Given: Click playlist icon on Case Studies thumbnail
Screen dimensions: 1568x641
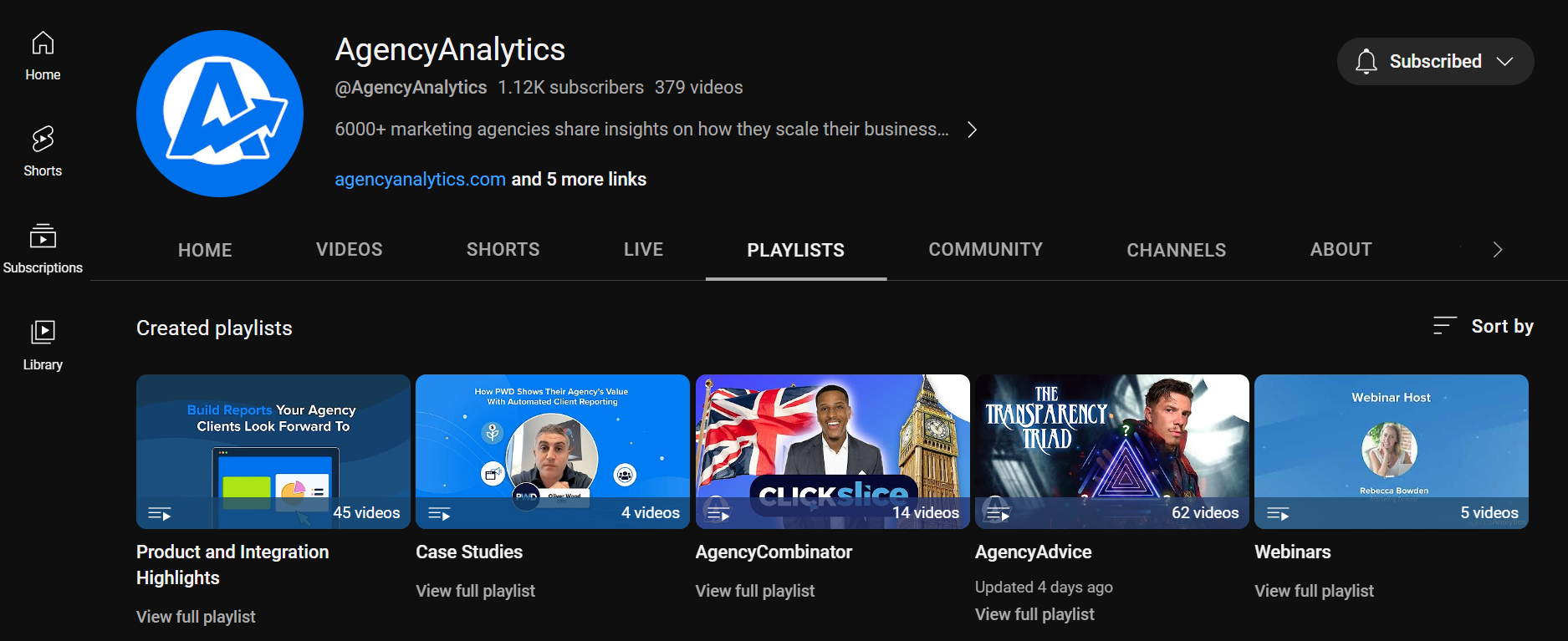Looking at the screenshot, I should click(x=439, y=513).
